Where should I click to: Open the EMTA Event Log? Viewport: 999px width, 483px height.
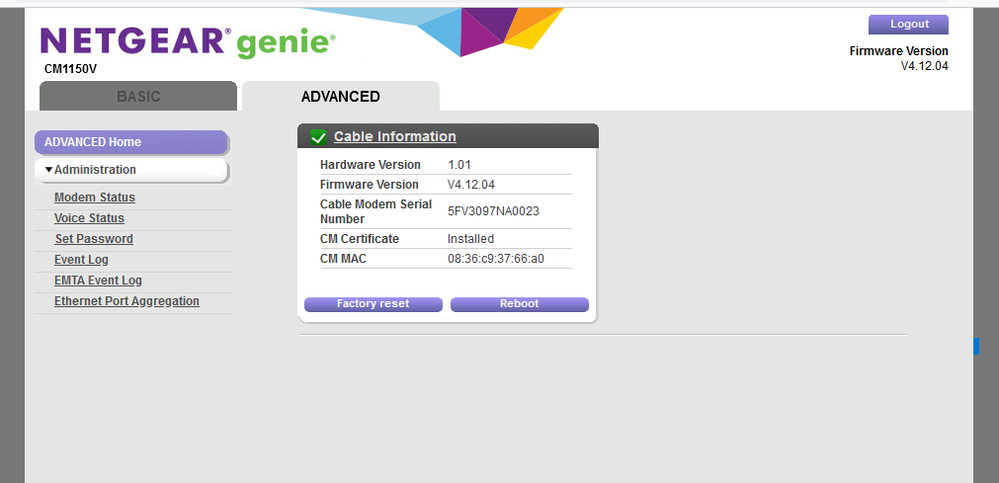[x=98, y=280]
